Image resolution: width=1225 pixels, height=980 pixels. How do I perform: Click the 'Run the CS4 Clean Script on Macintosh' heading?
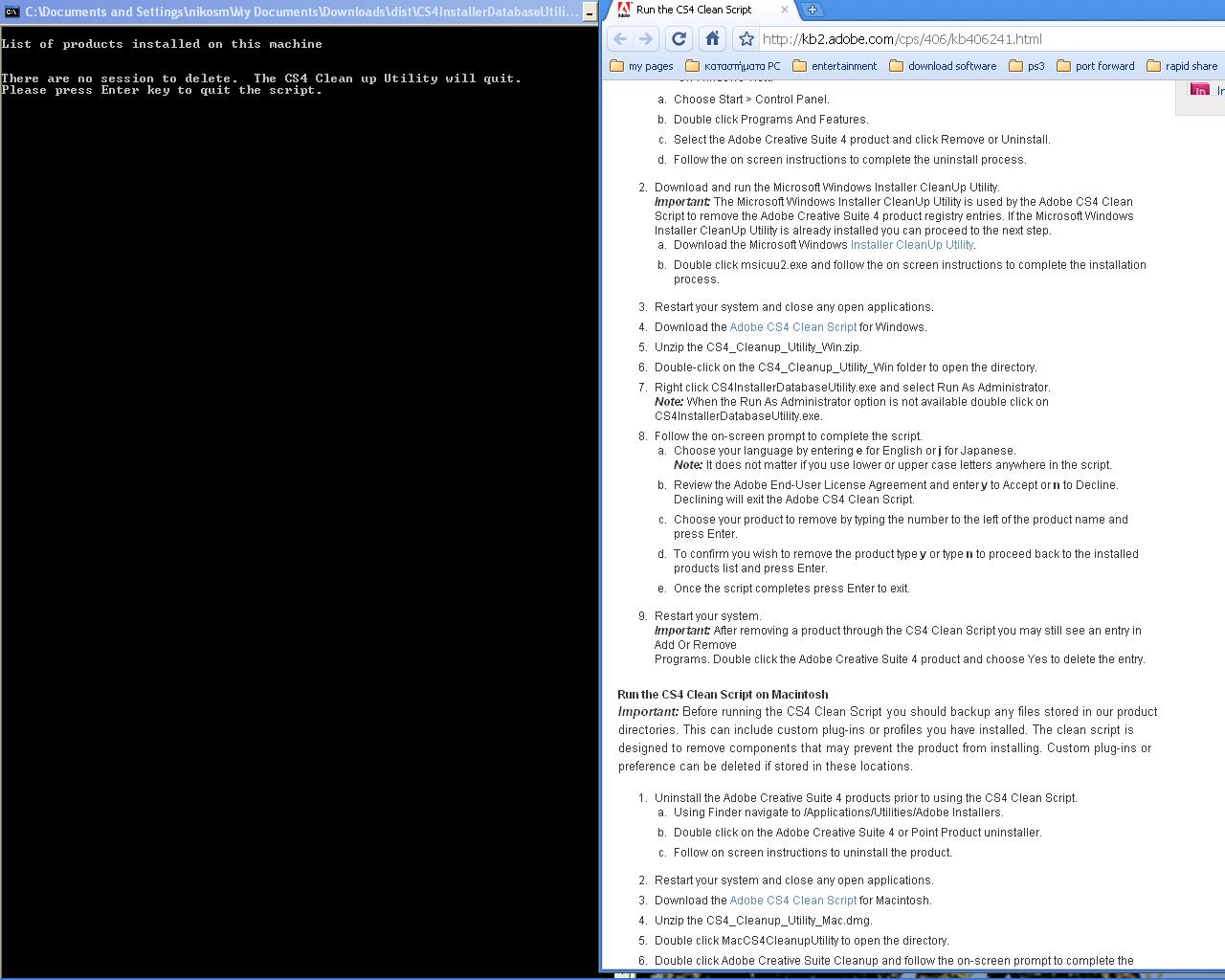pyautogui.click(x=723, y=695)
